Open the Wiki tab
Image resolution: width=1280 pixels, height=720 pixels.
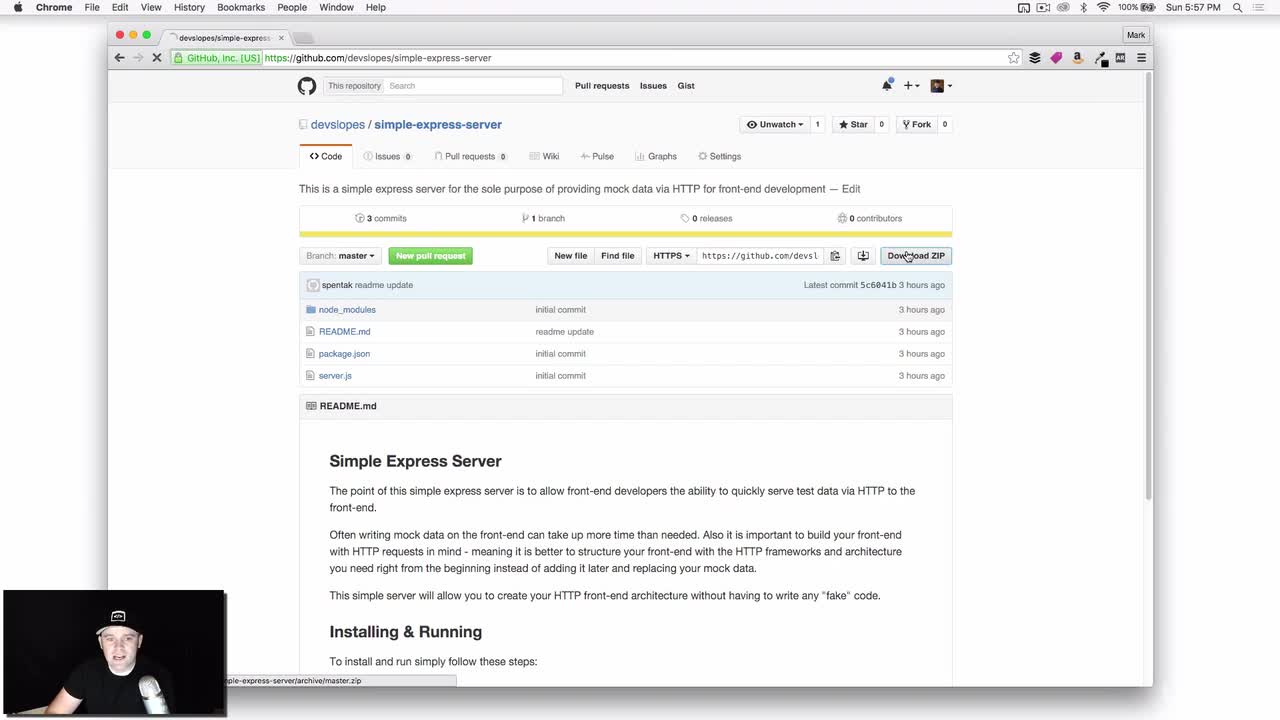(x=545, y=156)
